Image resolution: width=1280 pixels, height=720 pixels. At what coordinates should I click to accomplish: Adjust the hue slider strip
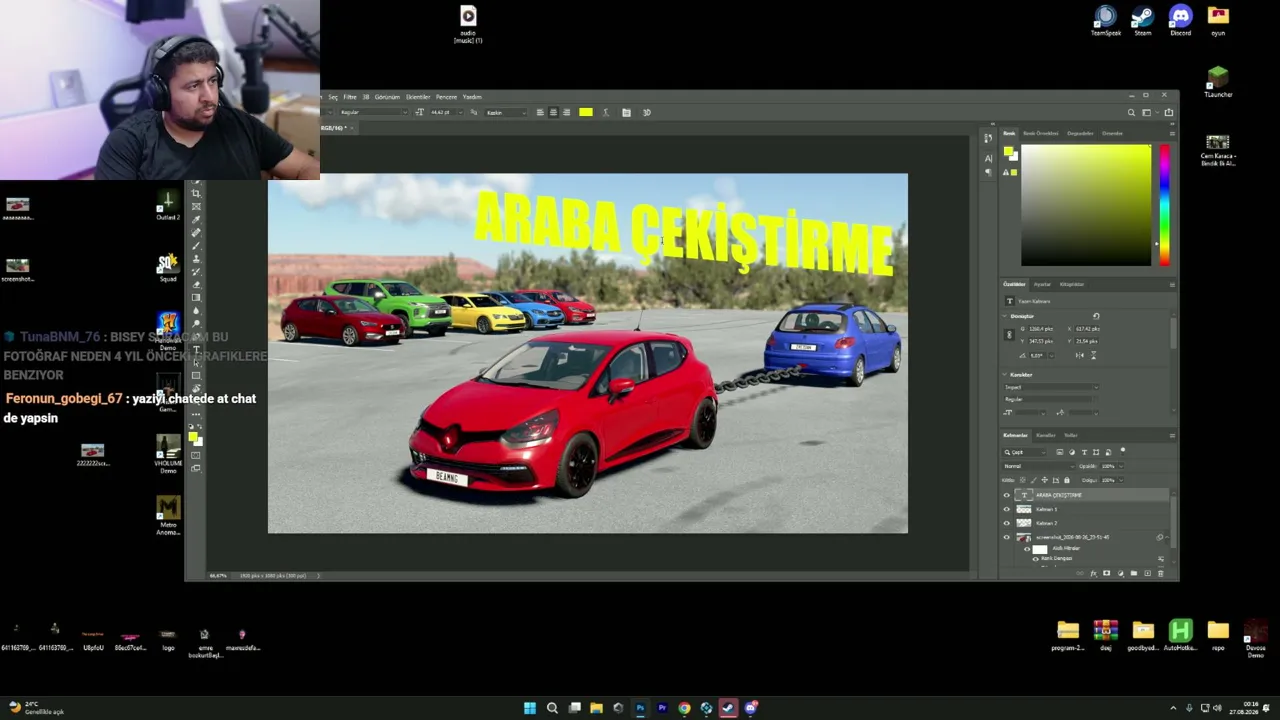tap(1164, 205)
